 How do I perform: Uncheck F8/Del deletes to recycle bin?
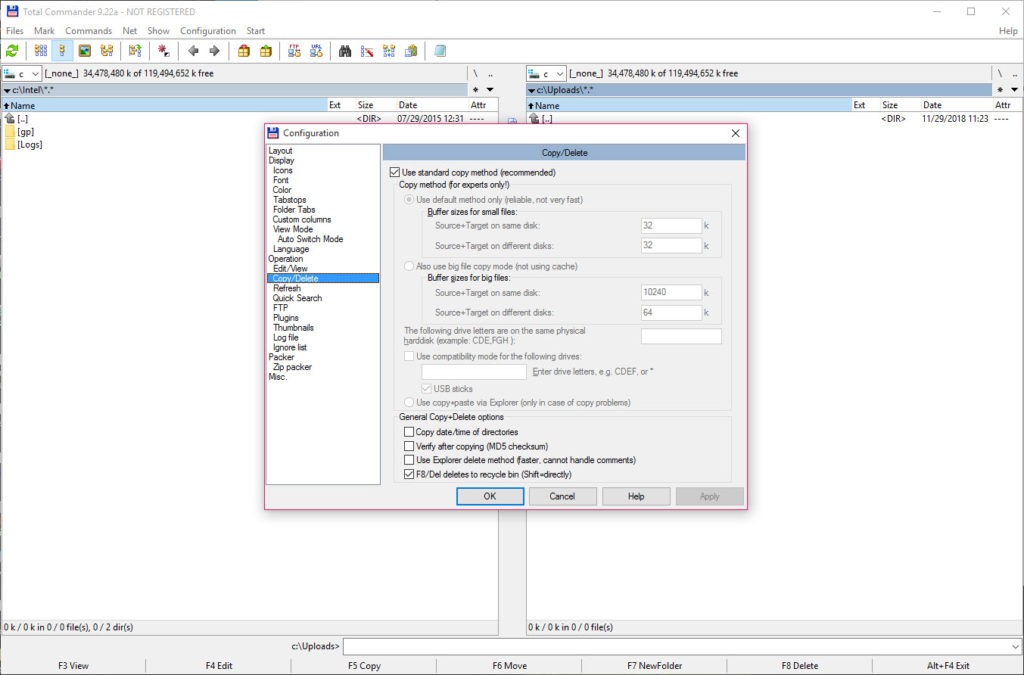(x=409, y=475)
